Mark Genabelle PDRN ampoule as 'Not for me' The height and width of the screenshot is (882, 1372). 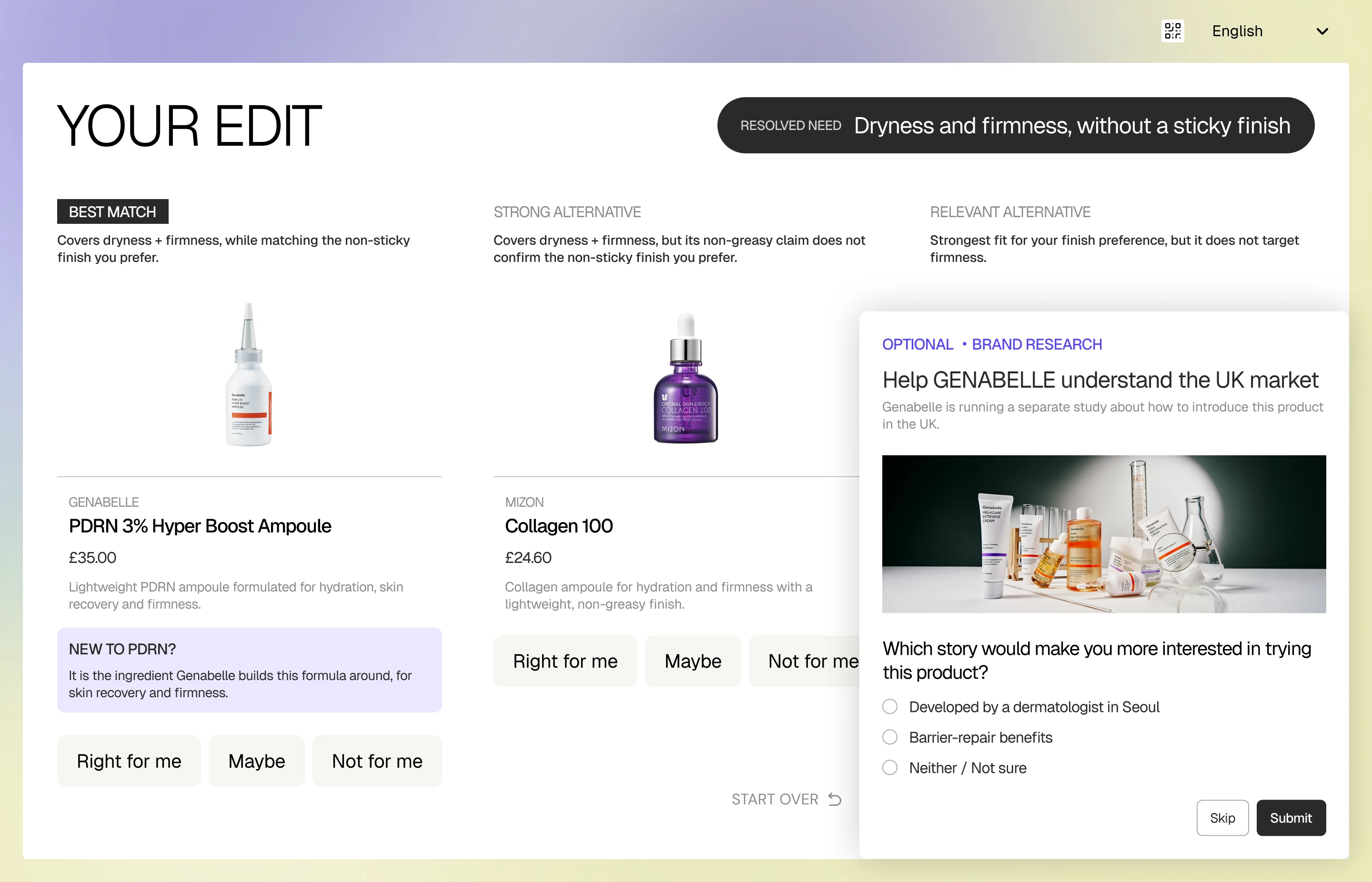pos(377,761)
